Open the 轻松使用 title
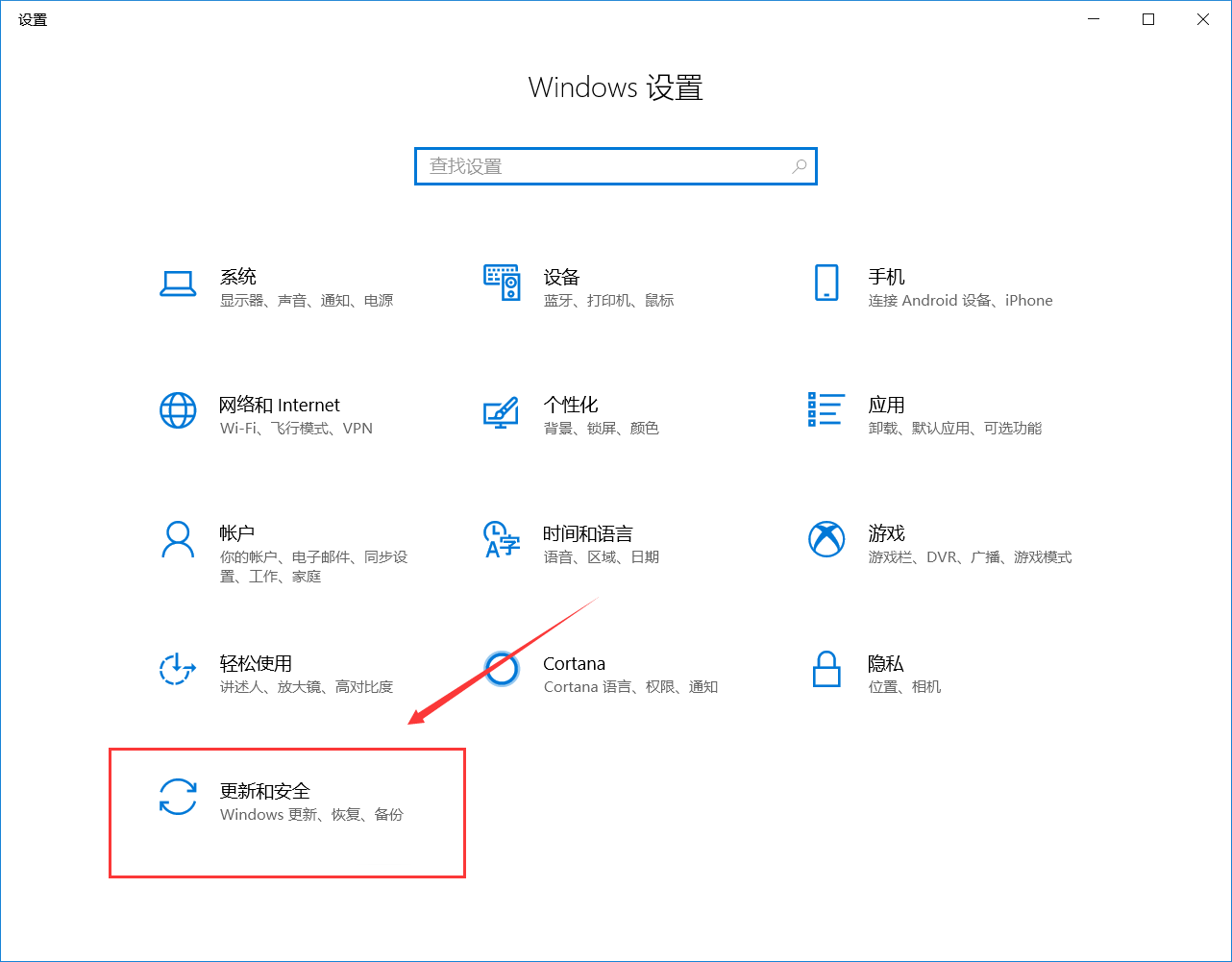 tap(256, 663)
